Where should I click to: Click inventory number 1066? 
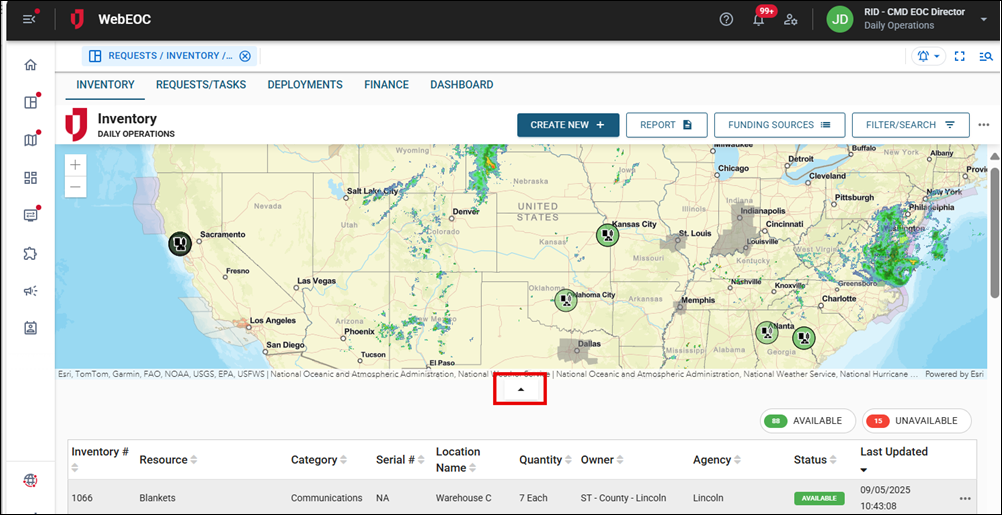click(x=82, y=498)
